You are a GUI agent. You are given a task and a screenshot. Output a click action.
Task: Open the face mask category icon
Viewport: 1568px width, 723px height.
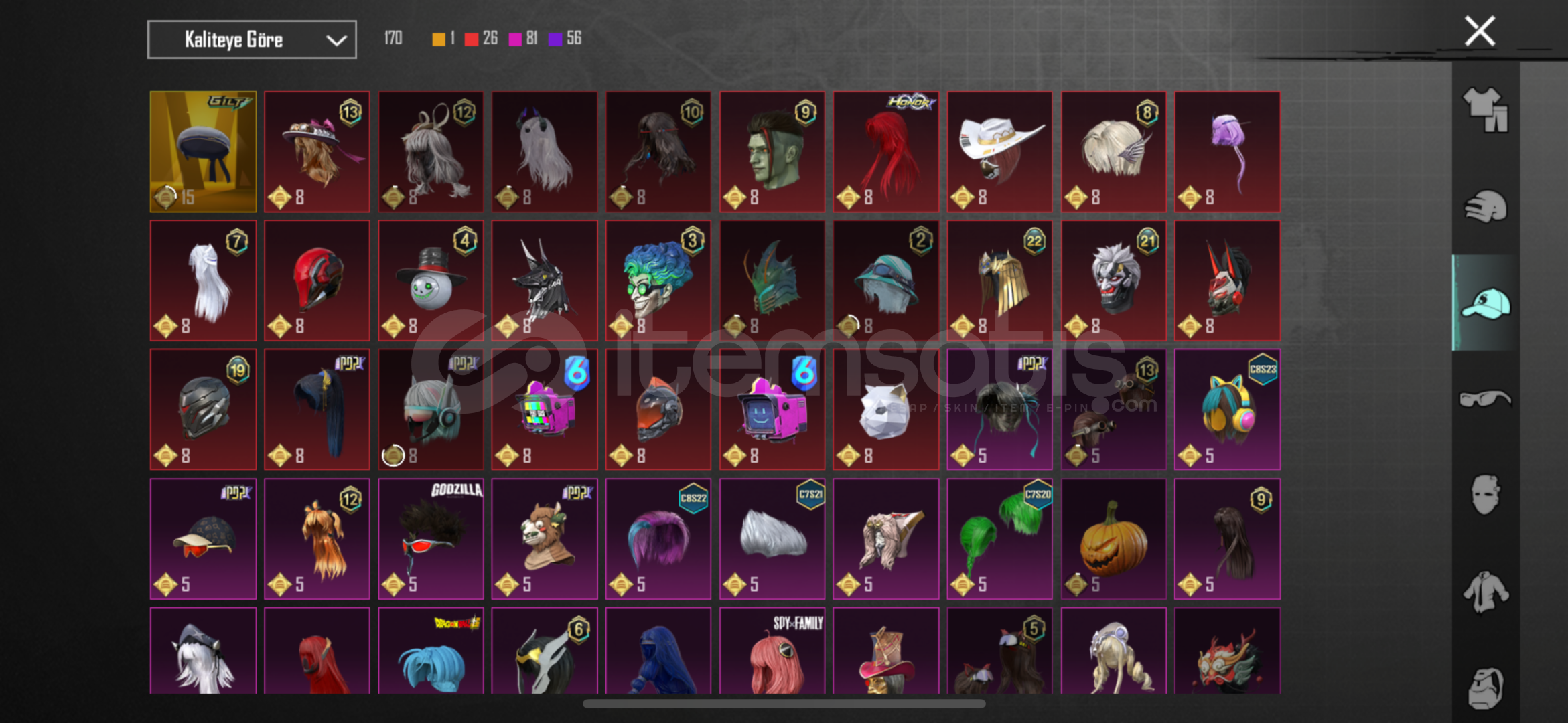(x=1485, y=495)
